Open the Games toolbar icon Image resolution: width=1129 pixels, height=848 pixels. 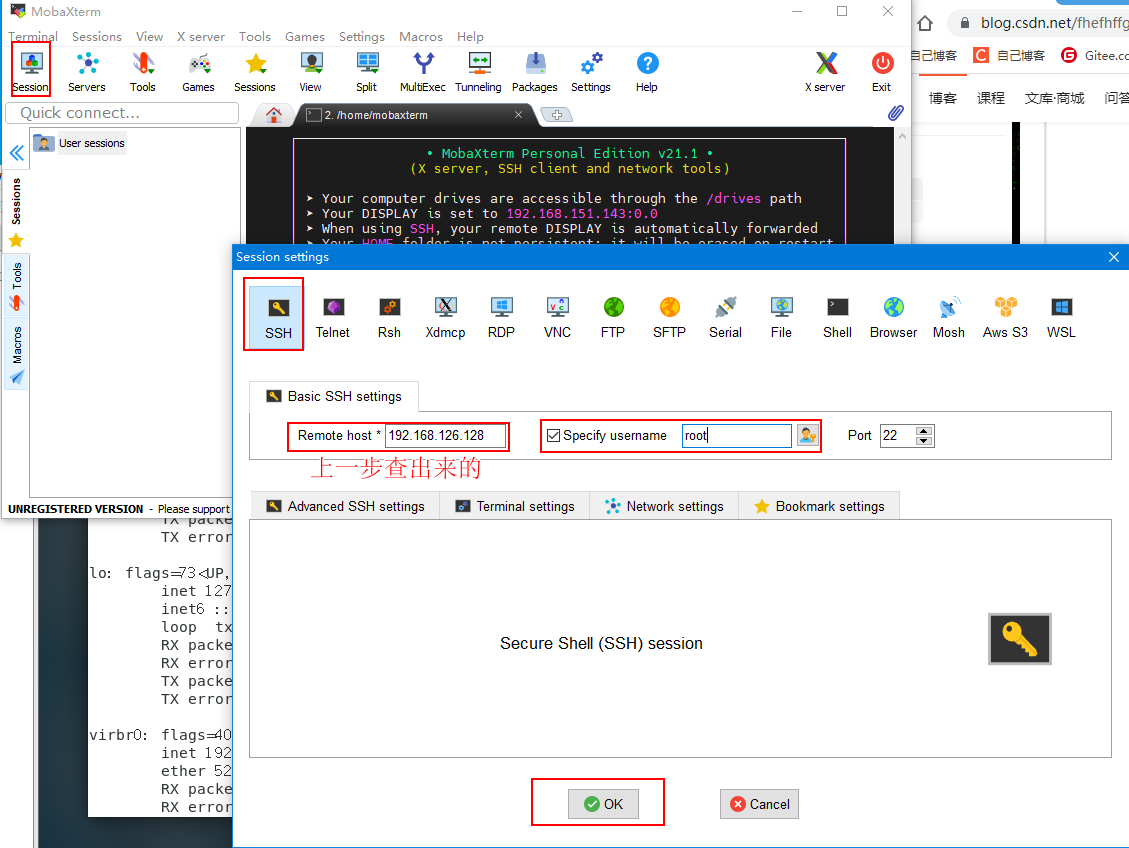tap(199, 71)
